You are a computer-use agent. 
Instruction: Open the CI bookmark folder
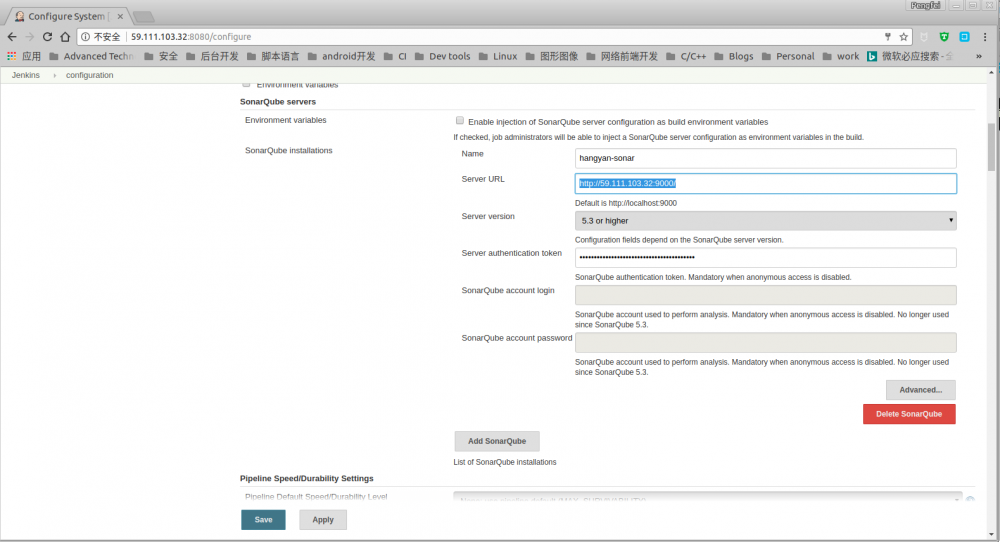click(395, 56)
